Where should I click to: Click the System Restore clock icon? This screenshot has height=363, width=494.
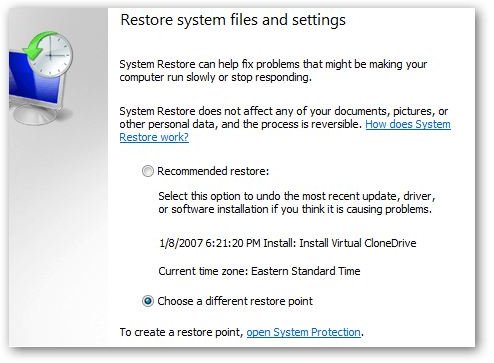(x=50, y=53)
